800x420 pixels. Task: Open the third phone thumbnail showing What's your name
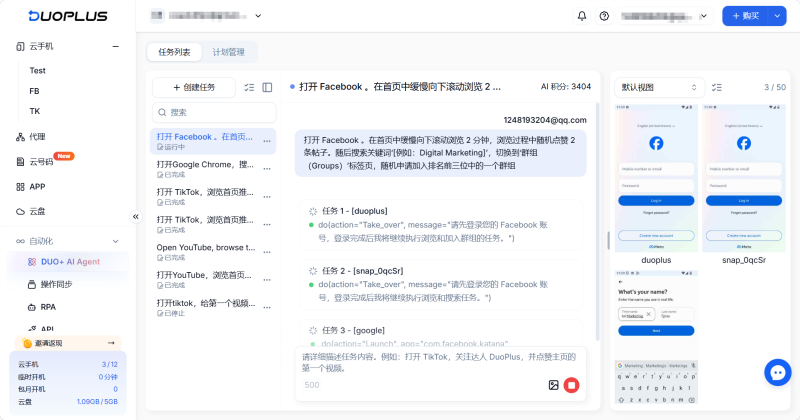(x=656, y=337)
